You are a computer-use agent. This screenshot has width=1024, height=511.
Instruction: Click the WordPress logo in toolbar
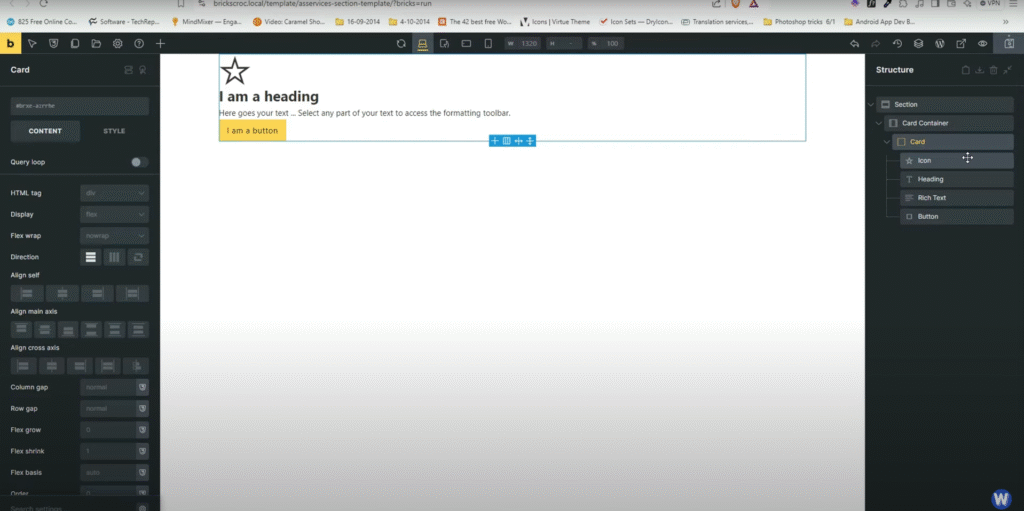940,43
